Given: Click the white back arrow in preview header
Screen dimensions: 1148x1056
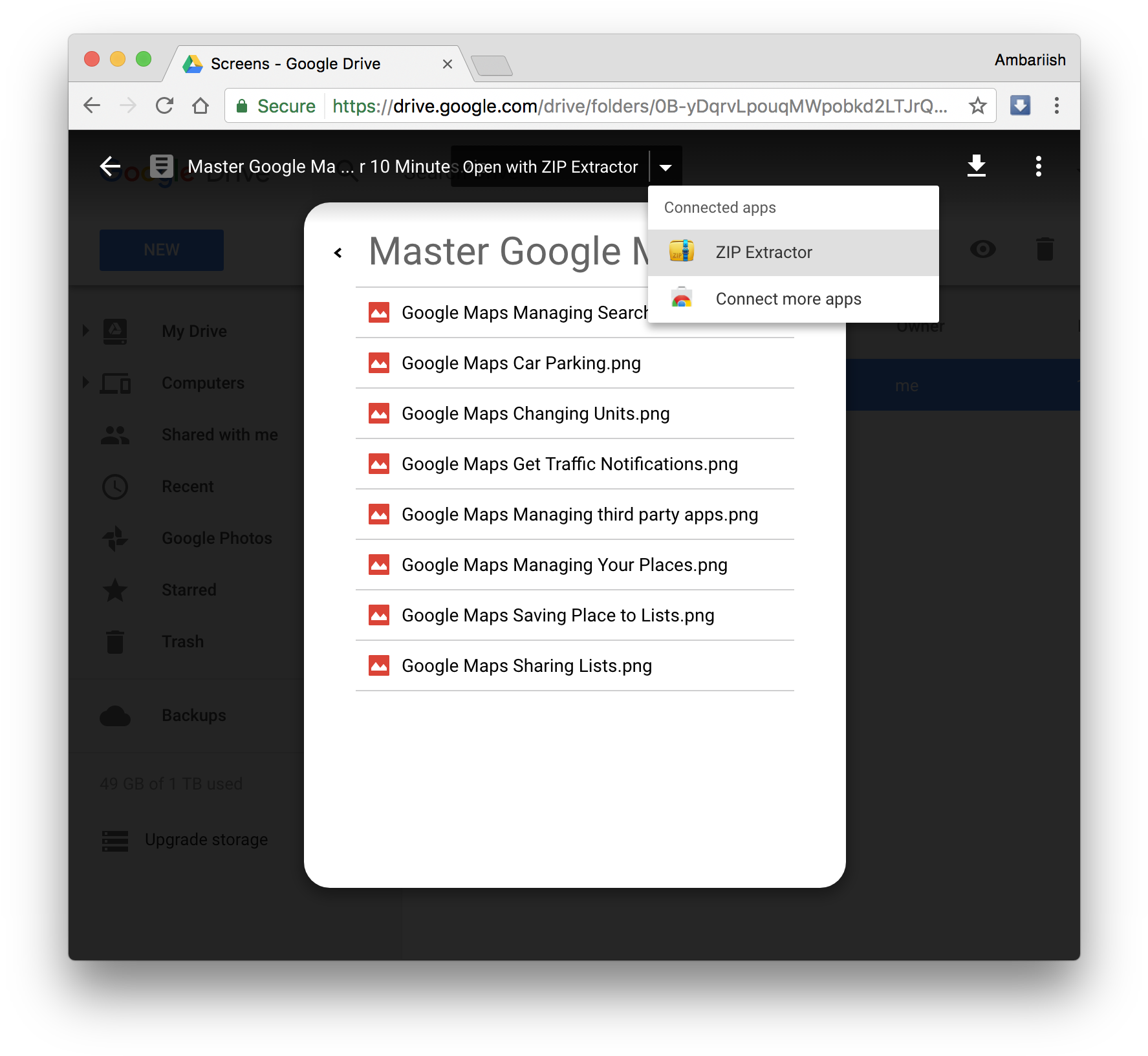Looking at the screenshot, I should click(111, 166).
